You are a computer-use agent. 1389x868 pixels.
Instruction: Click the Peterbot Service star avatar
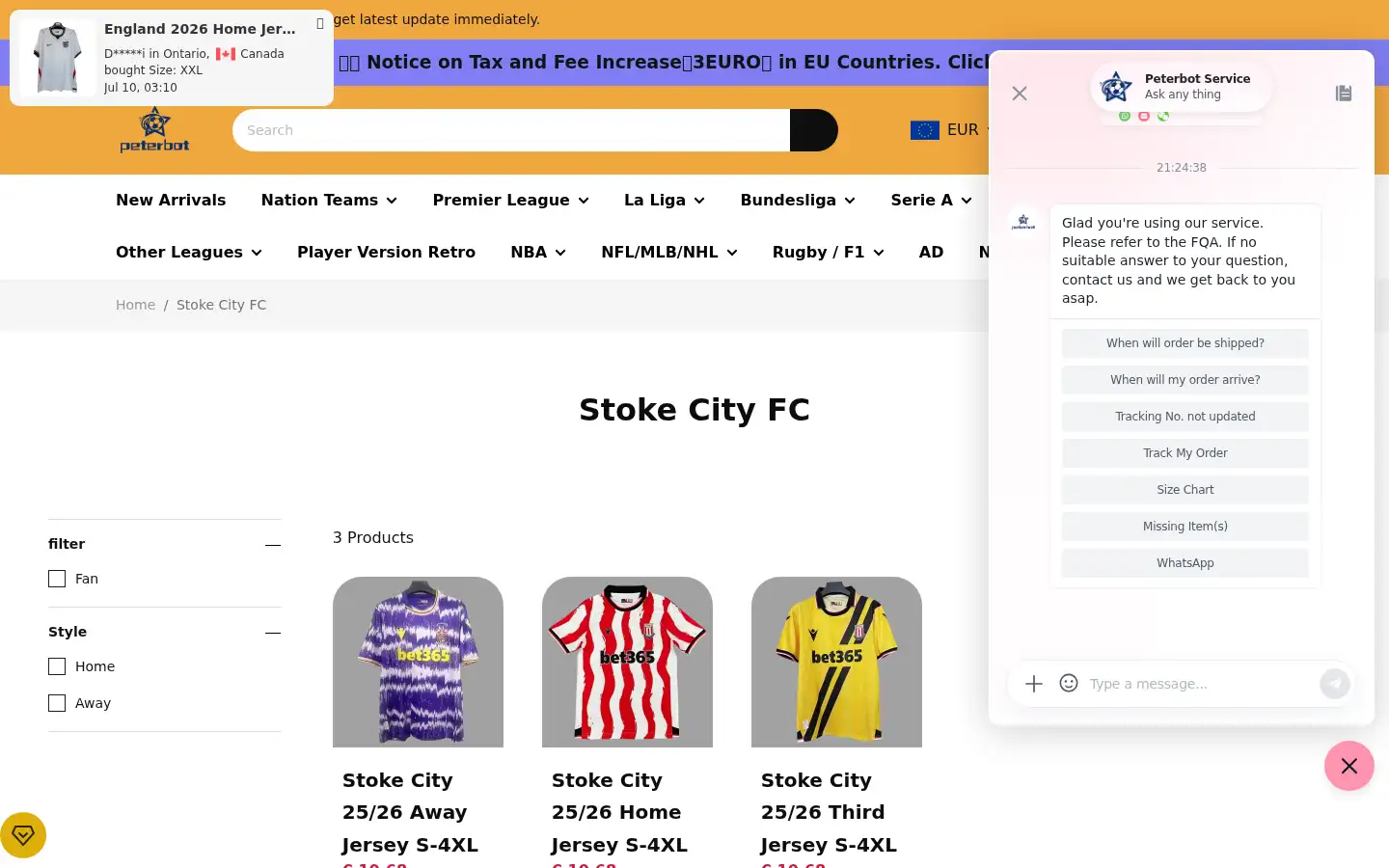1116,87
